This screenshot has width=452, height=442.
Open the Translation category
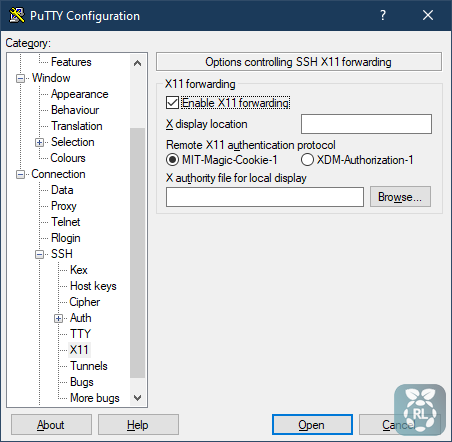77,126
